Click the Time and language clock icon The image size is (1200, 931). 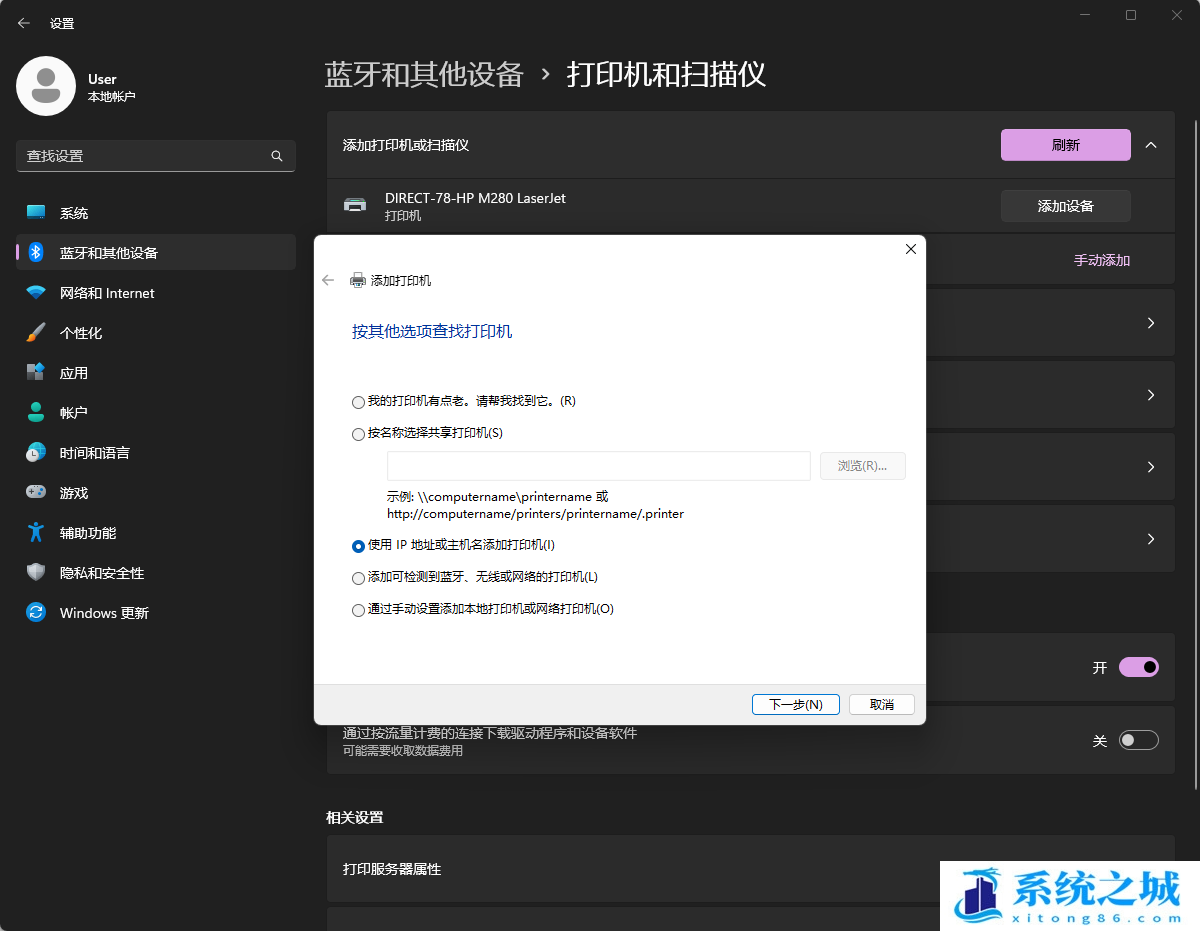click(36, 453)
